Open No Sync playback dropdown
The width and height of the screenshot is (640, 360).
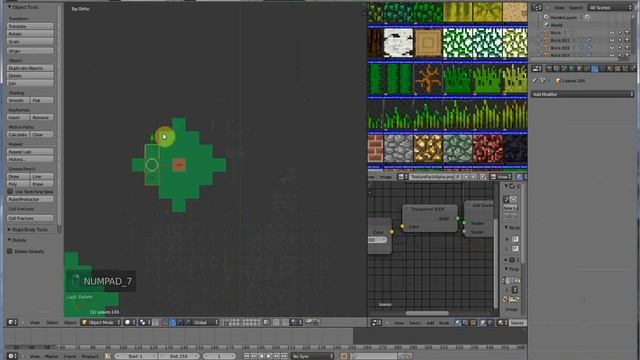312,356
